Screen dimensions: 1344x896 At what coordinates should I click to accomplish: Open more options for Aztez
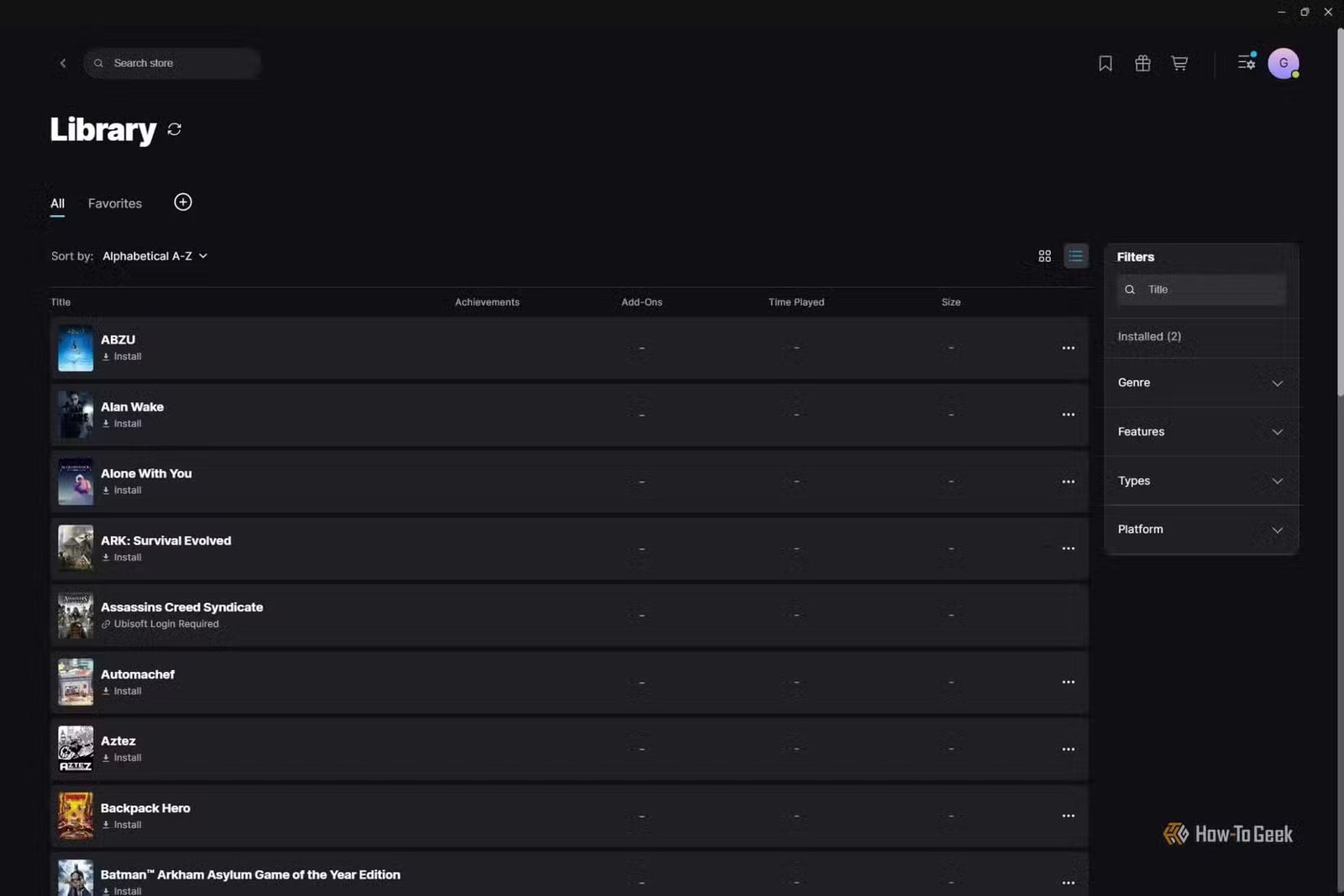click(x=1068, y=749)
